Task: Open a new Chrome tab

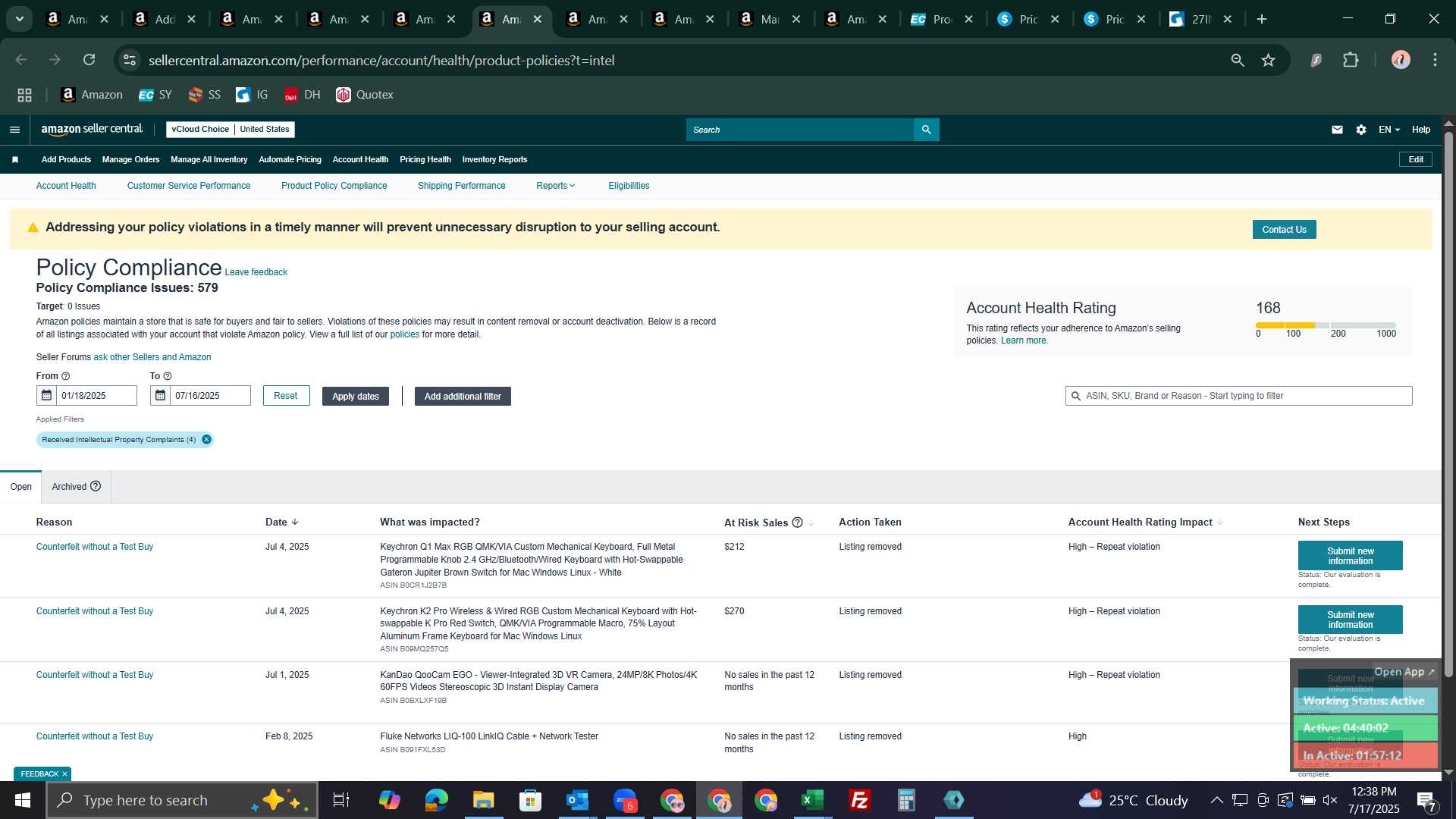Action: [1262, 19]
